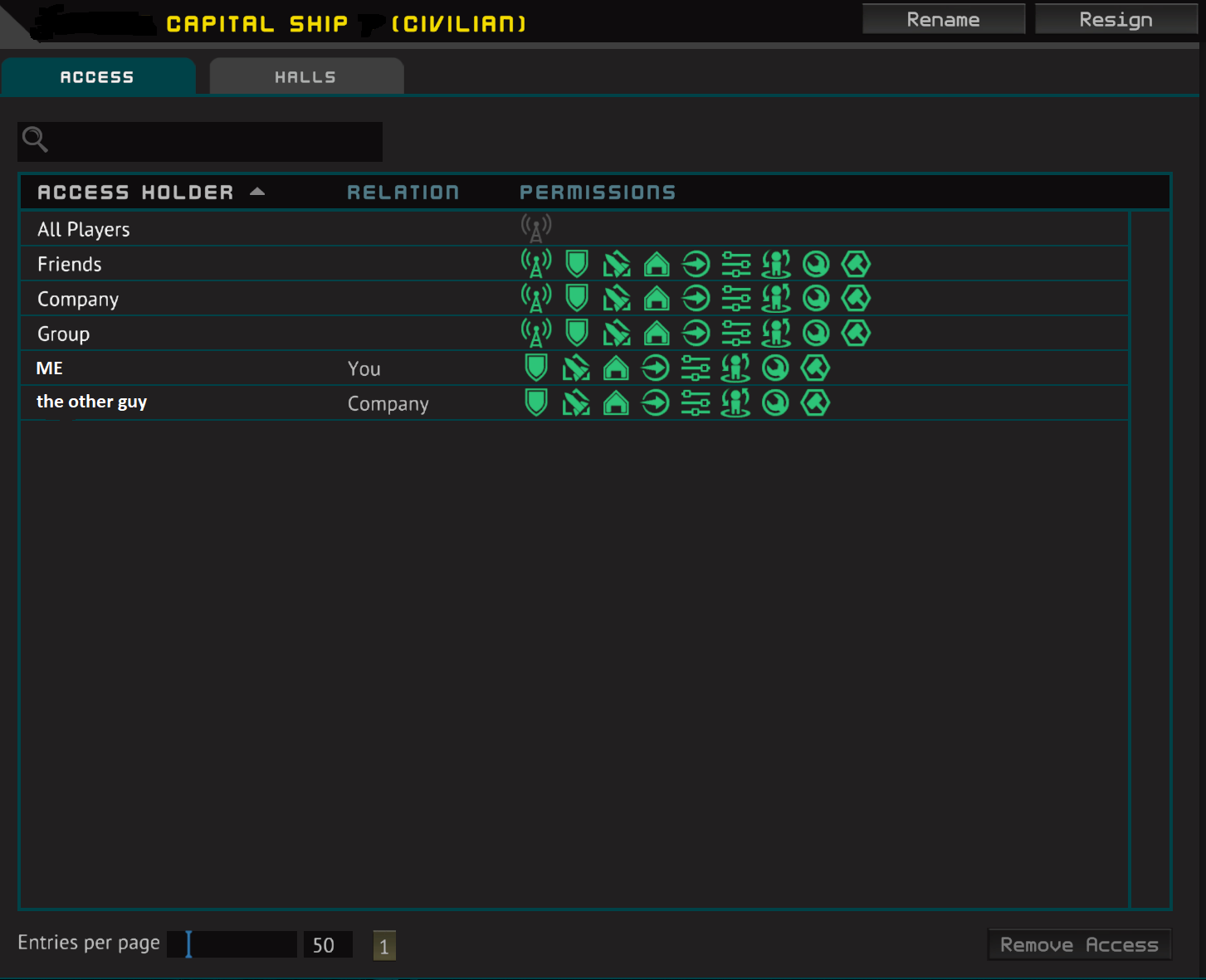Click house icon in Group row
1206x980 pixels.
657,334
